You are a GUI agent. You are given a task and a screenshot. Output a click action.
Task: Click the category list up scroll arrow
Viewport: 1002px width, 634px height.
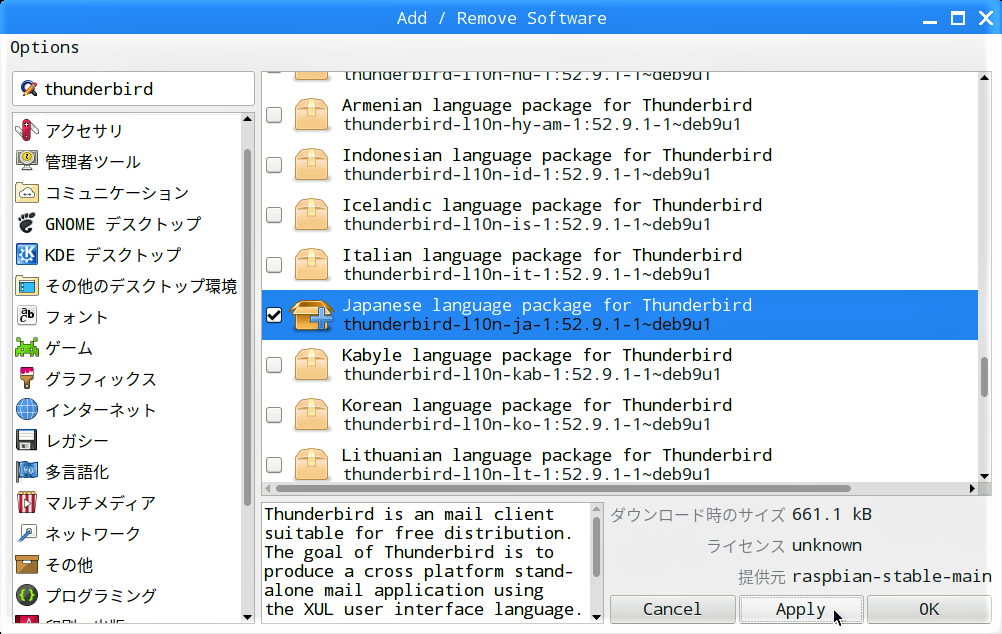point(247,119)
